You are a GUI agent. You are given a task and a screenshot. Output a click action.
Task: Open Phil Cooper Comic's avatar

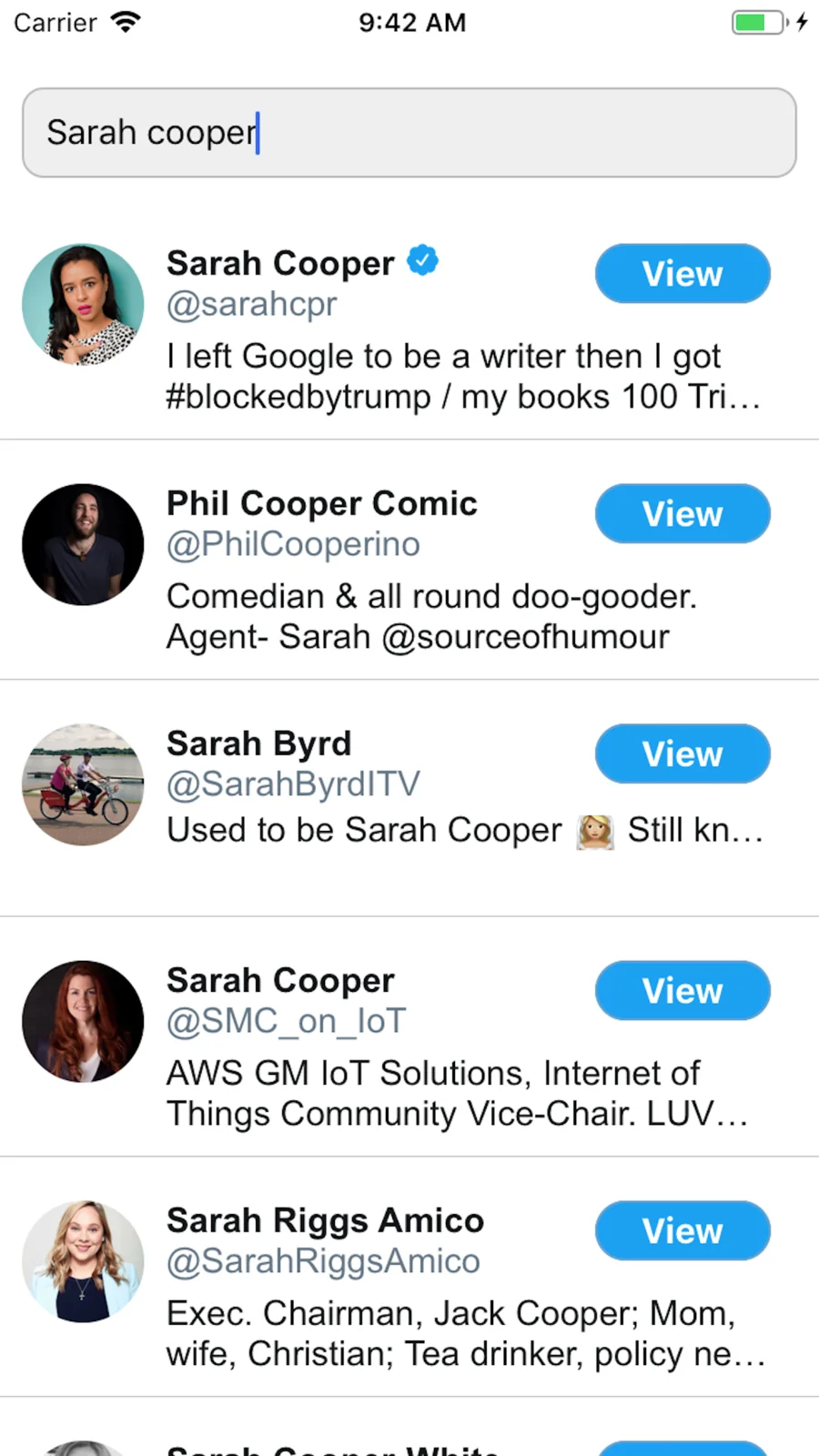click(x=82, y=544)
